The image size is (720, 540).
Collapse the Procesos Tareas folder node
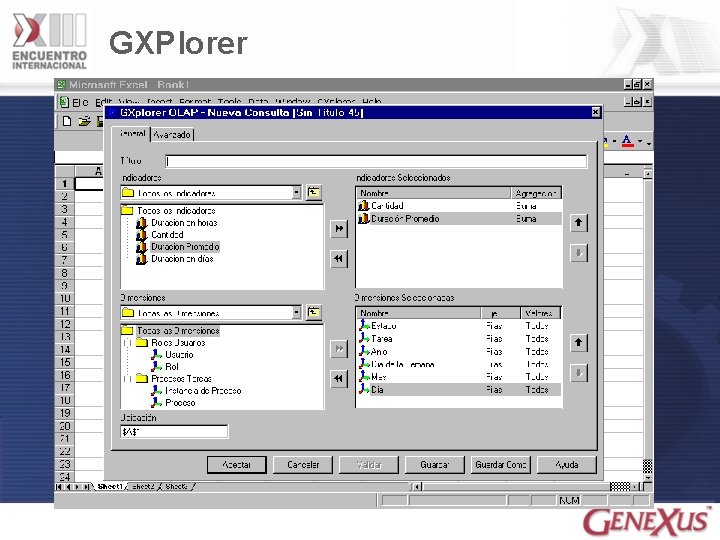click(x=127, y=379)
